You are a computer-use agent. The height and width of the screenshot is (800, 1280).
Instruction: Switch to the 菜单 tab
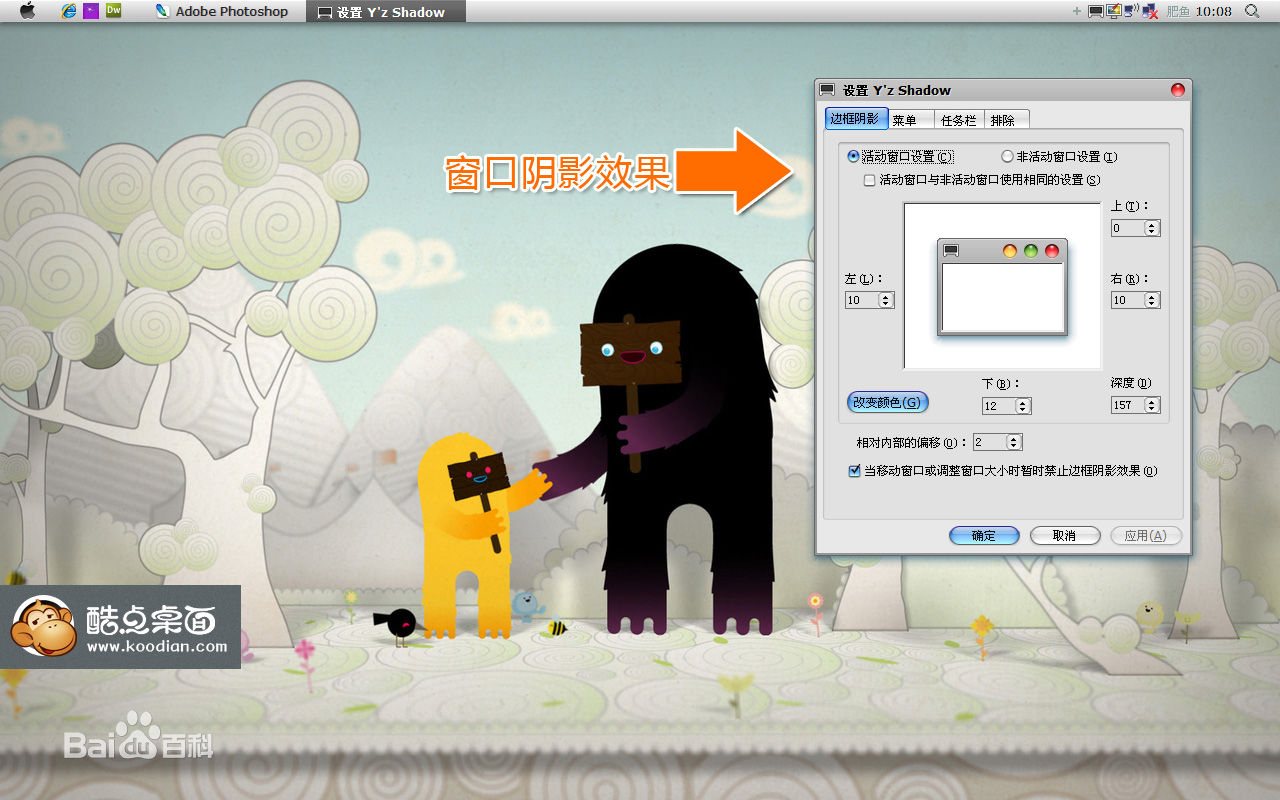click(x=910, y=120)
